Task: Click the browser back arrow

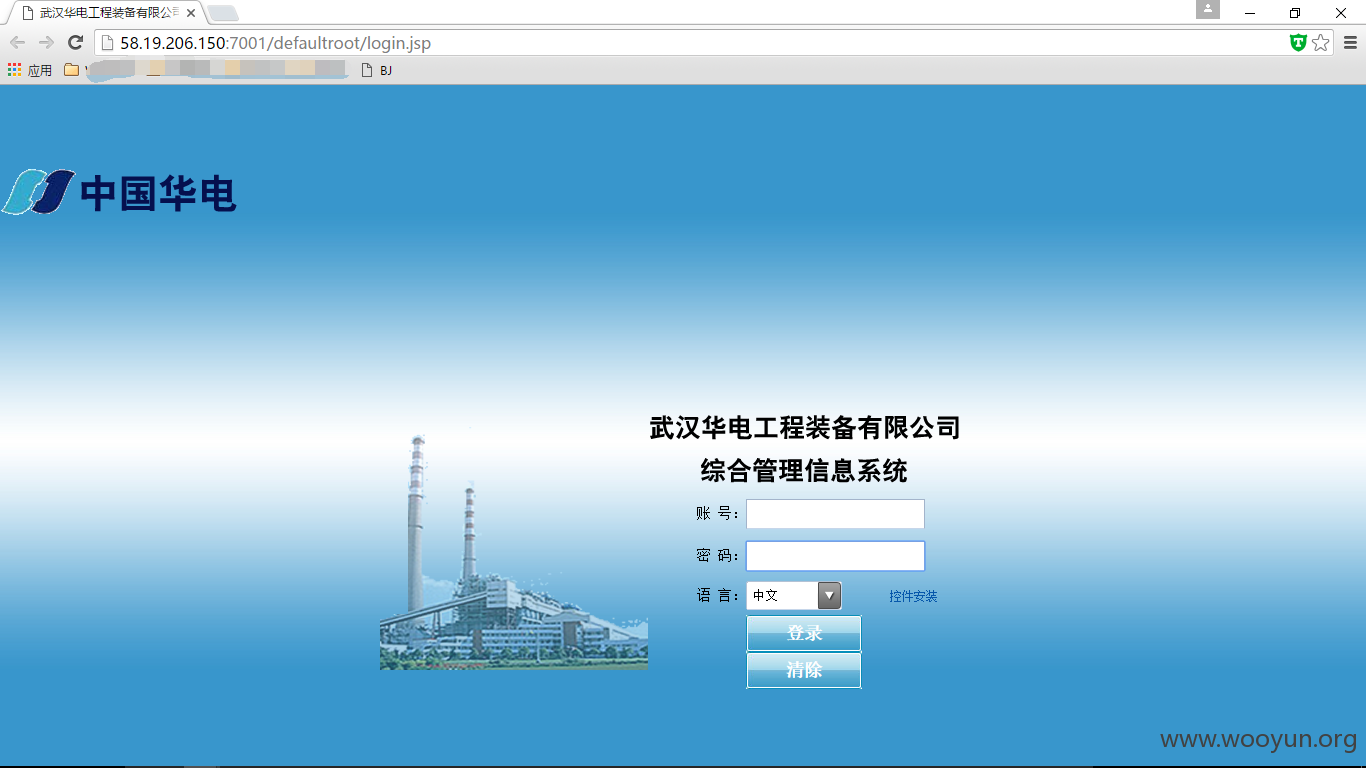Action: coord(17,42)
